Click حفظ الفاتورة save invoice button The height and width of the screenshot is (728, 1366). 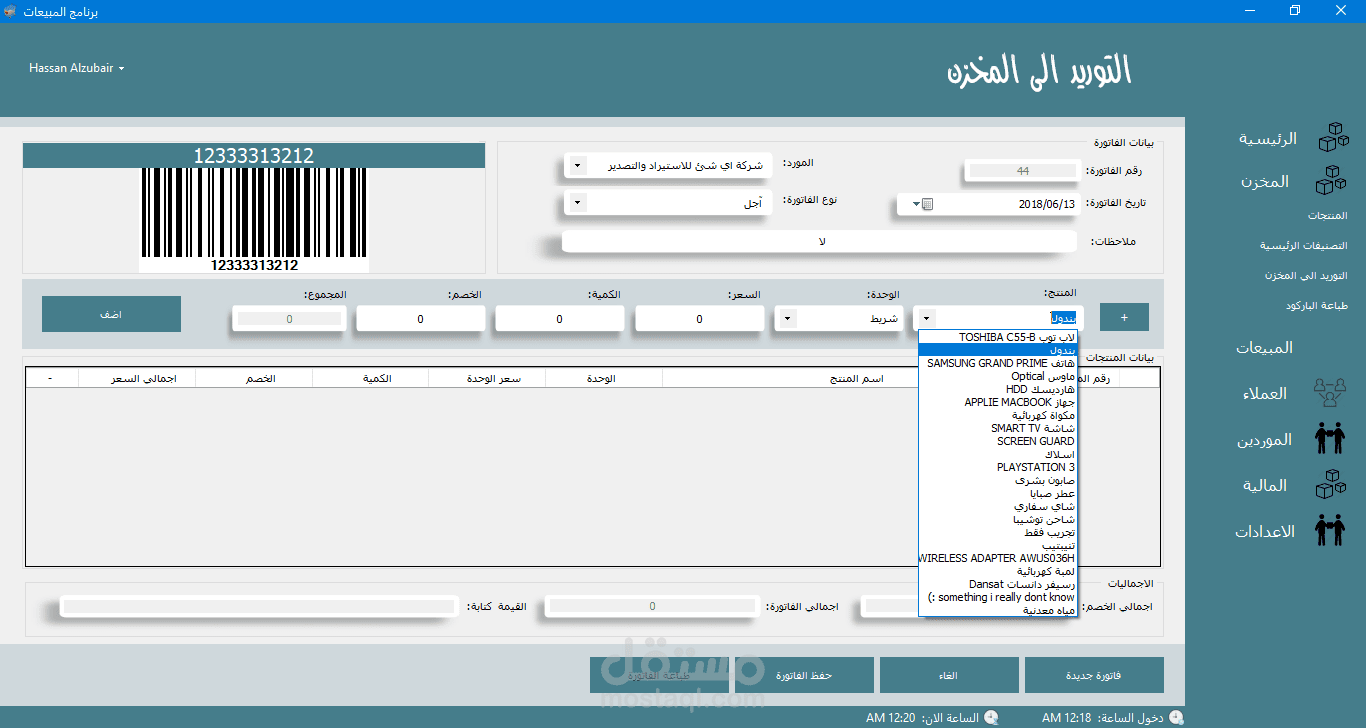pos(804,675)
